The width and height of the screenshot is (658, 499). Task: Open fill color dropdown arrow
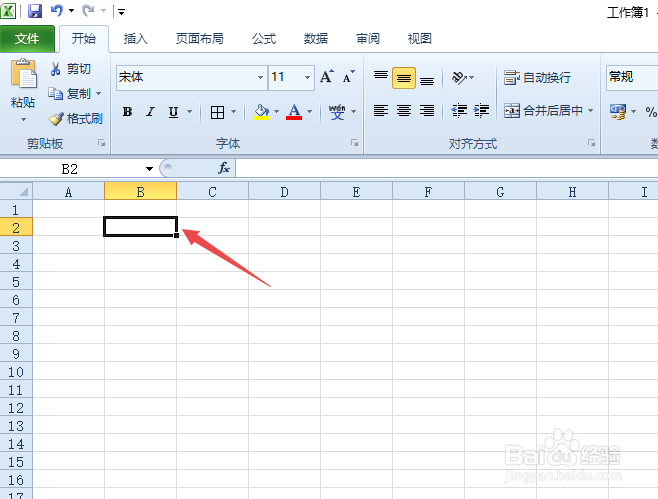(277, 112)
